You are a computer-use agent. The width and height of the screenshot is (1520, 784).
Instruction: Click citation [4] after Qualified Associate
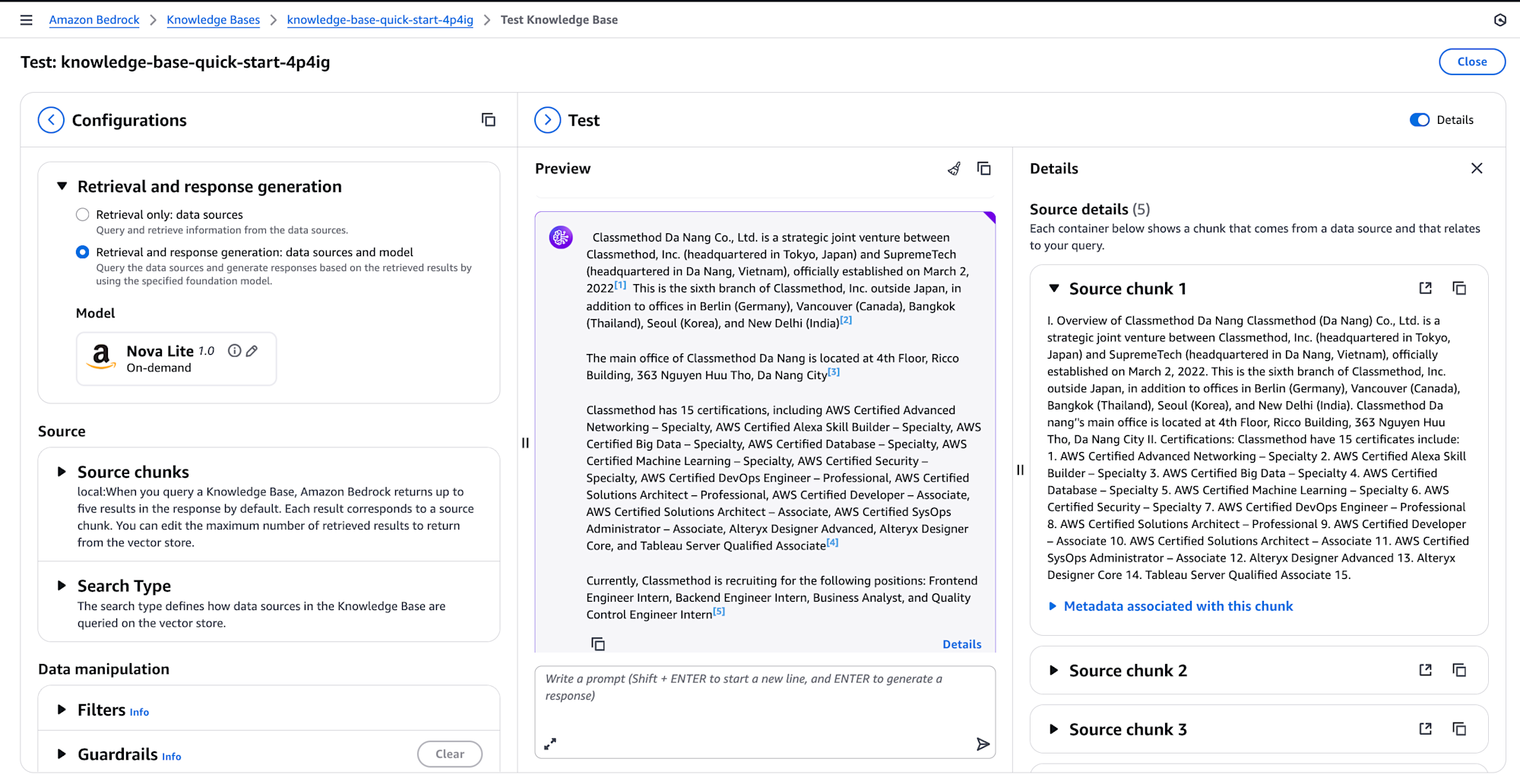pyautogui.click(x=833, y=542)
